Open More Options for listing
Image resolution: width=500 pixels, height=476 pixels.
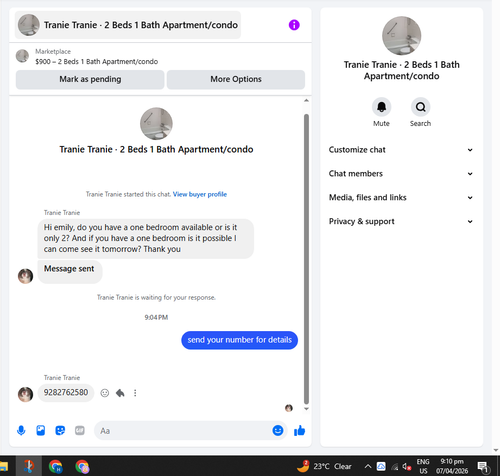click(x=236, y=79)
